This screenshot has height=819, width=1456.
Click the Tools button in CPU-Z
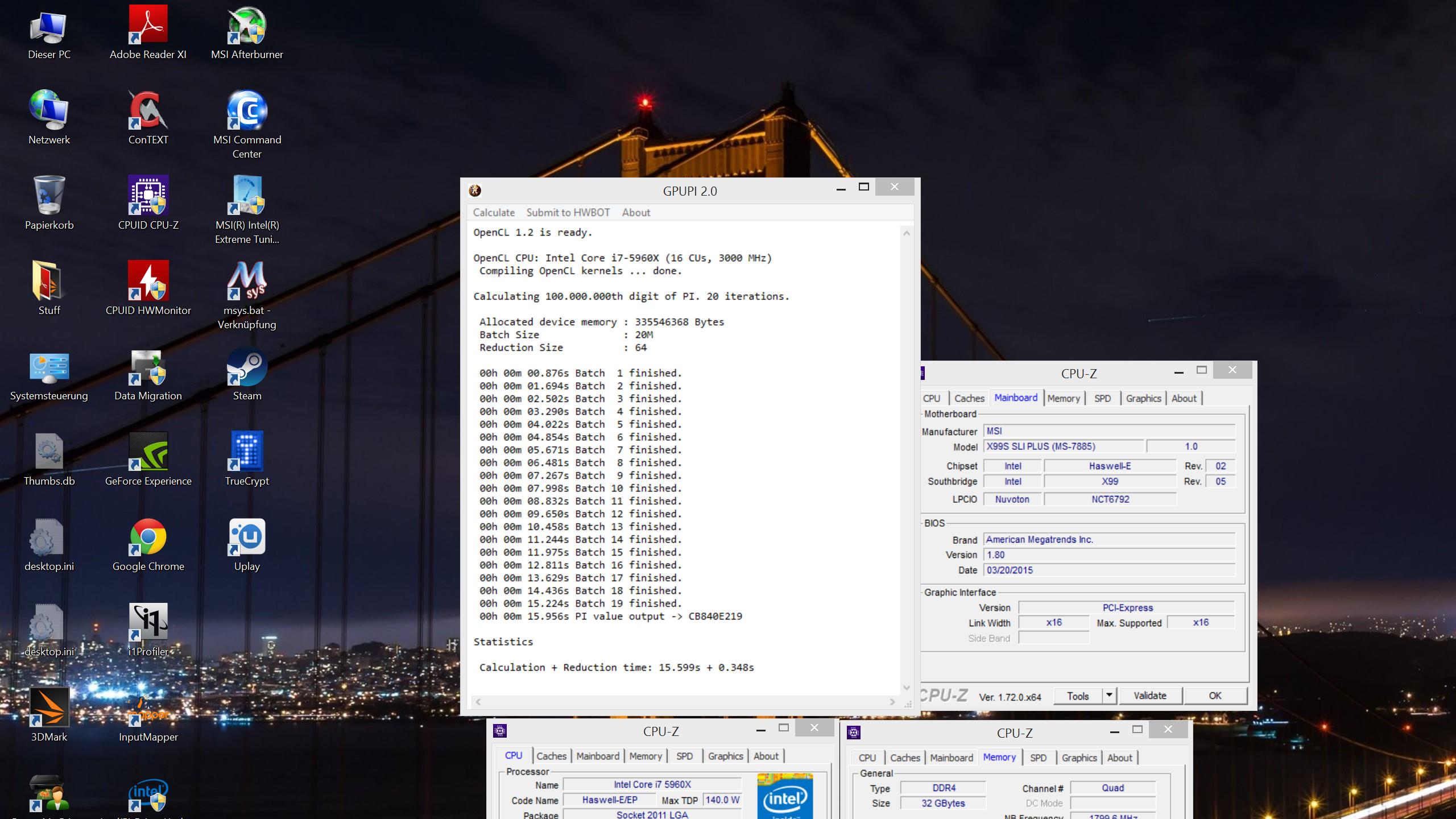pos(1078,696)
